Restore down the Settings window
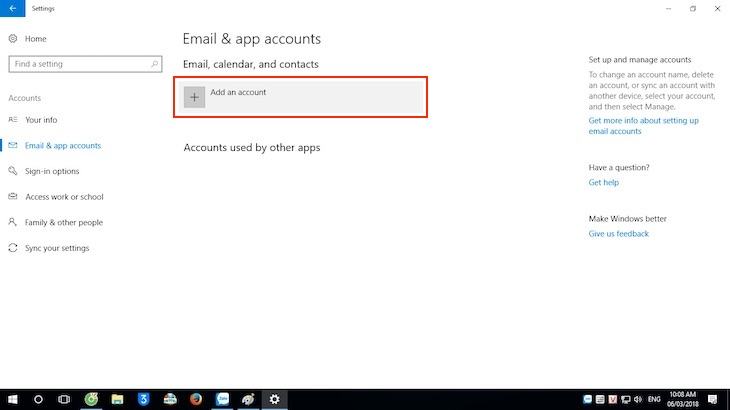730x410 pixels. coord(693,8)
